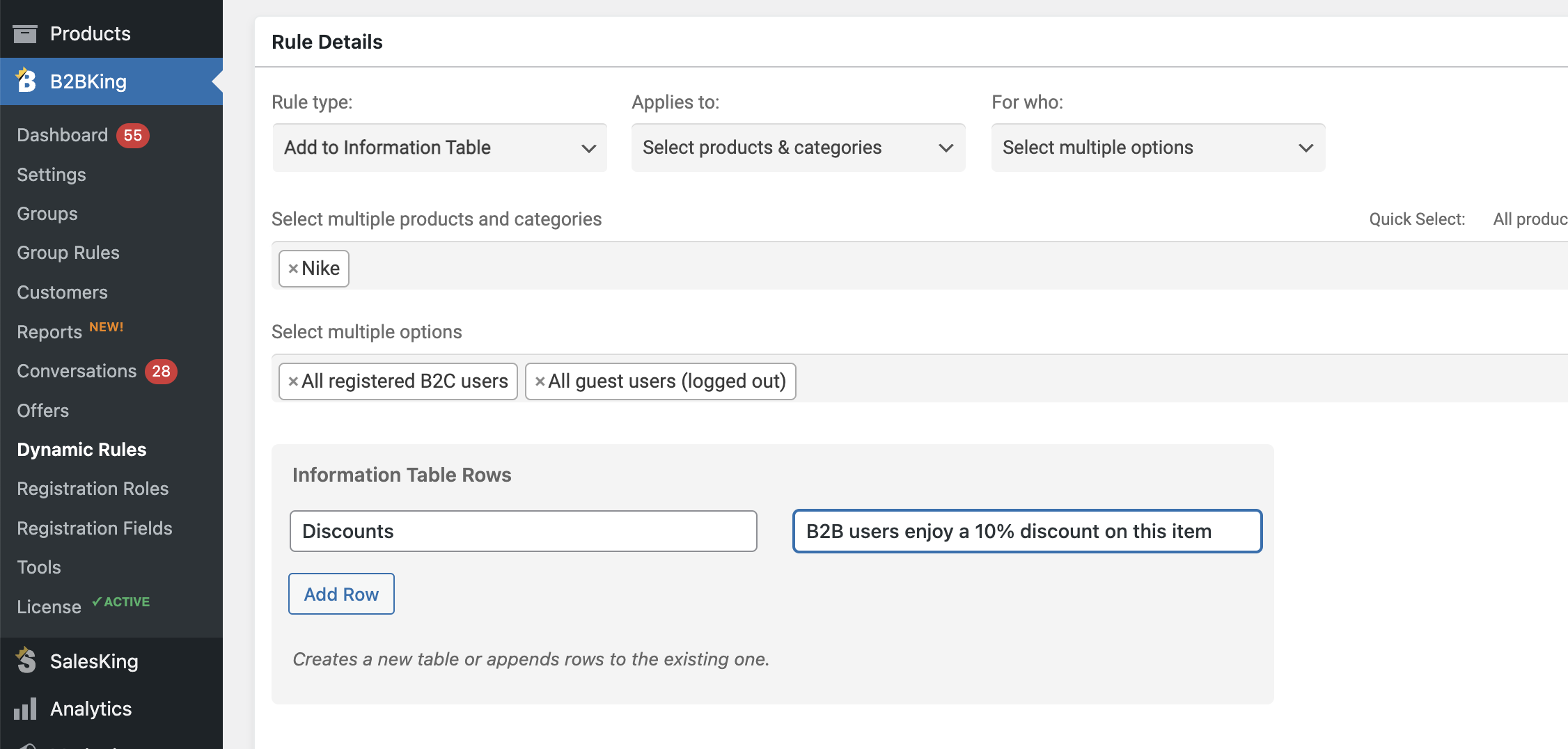Screen dimensions: 1568x749
Task: Click the Information Table Rows heading
Action: pos(402,475)
